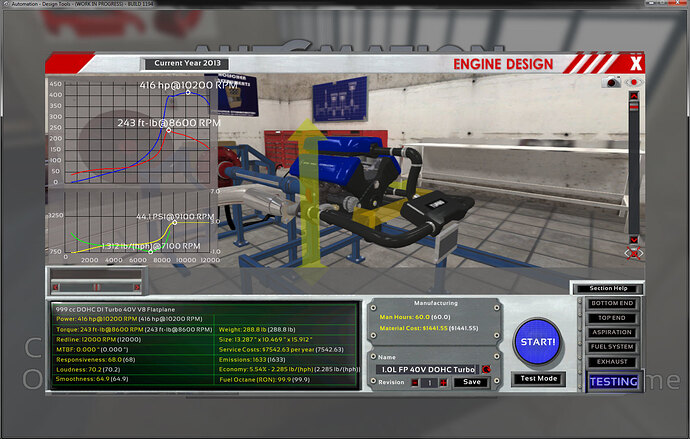
Task: Click the right arrow of the horizontal slider
Action: coord(137,287)
